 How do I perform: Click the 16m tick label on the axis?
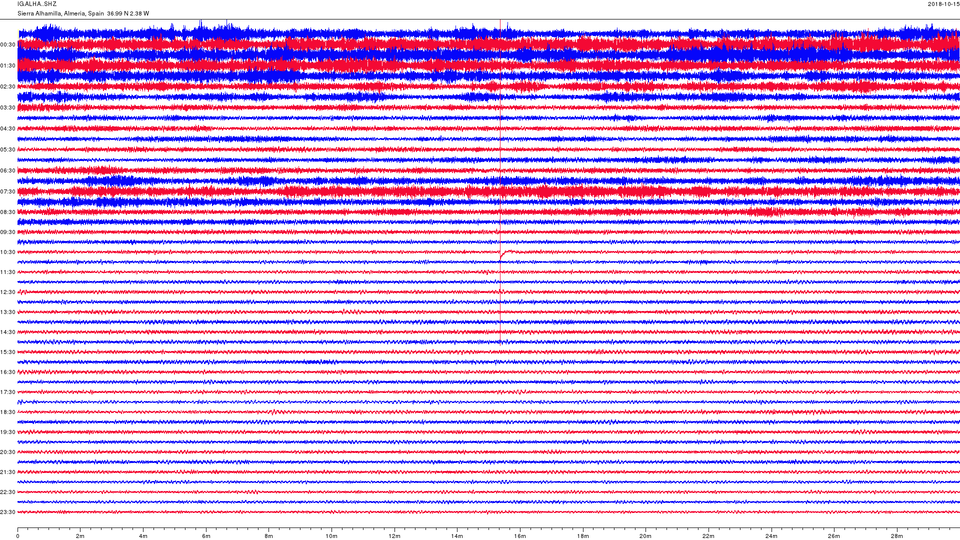coord(520,536)
